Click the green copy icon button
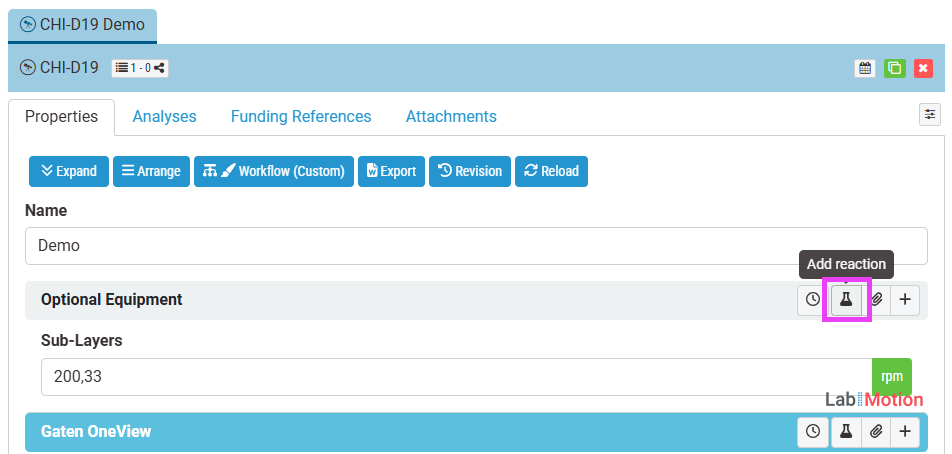The image size is (952, 454). click(894, 68)
